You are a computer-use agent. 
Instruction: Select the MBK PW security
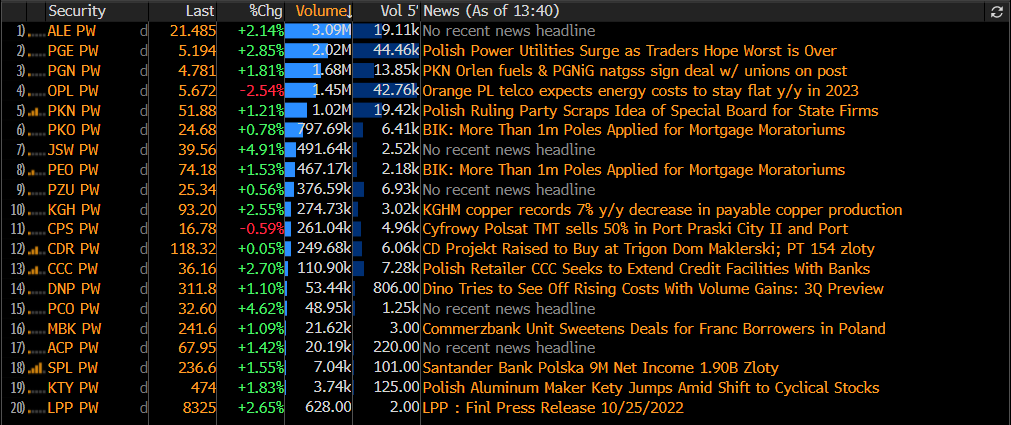(74, 329)
